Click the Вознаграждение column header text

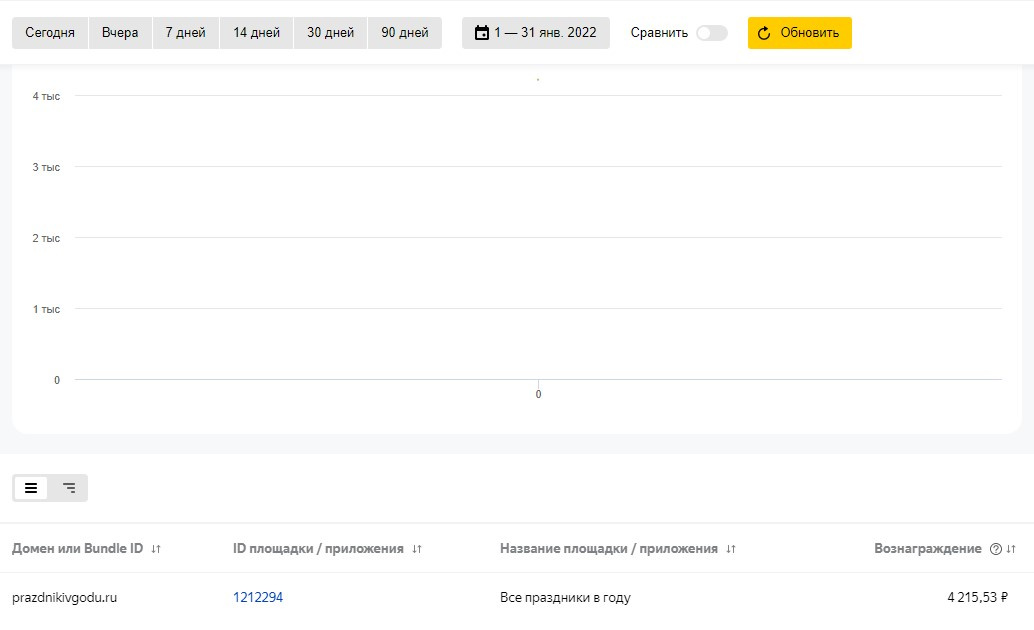click(928, 548)
